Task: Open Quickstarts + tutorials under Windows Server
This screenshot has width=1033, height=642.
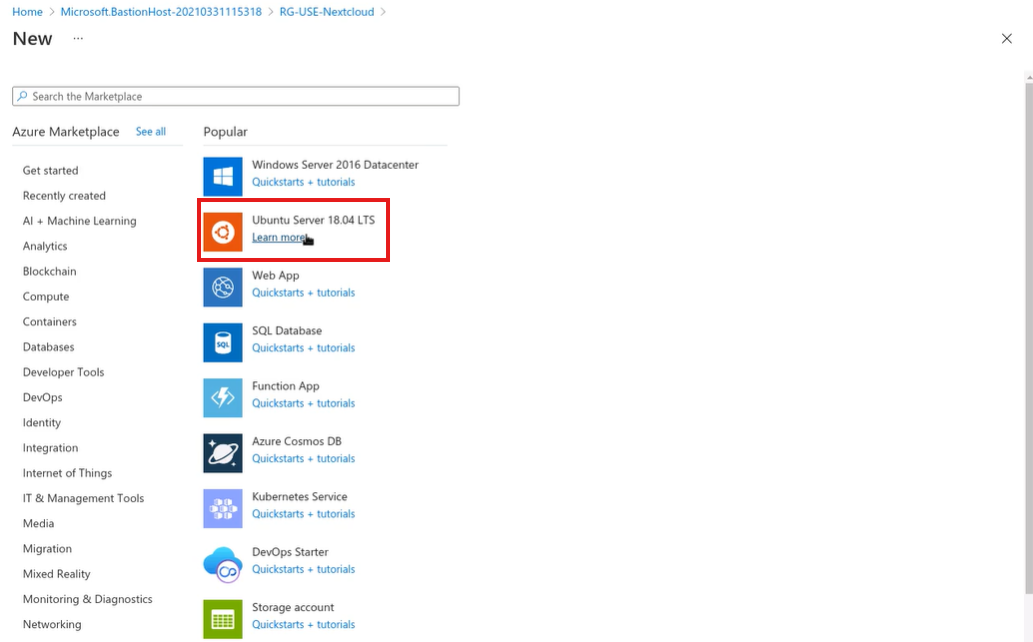Action: click(303, 182)
